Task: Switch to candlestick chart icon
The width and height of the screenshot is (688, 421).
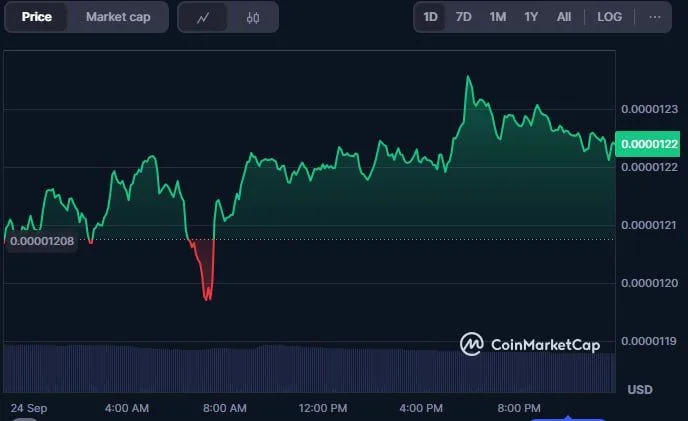Action: tap(253, 18)
